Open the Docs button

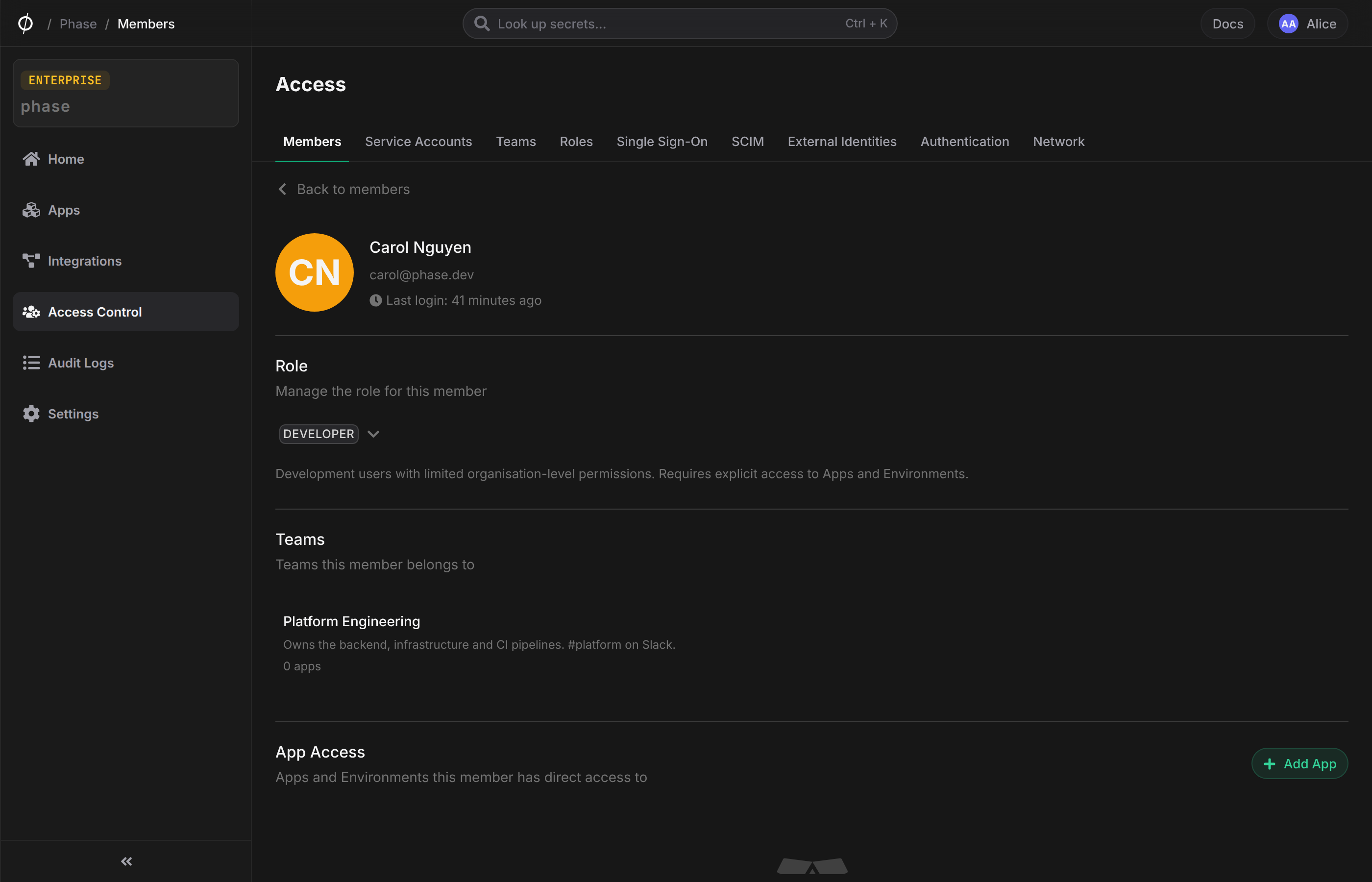point(1227,24)
